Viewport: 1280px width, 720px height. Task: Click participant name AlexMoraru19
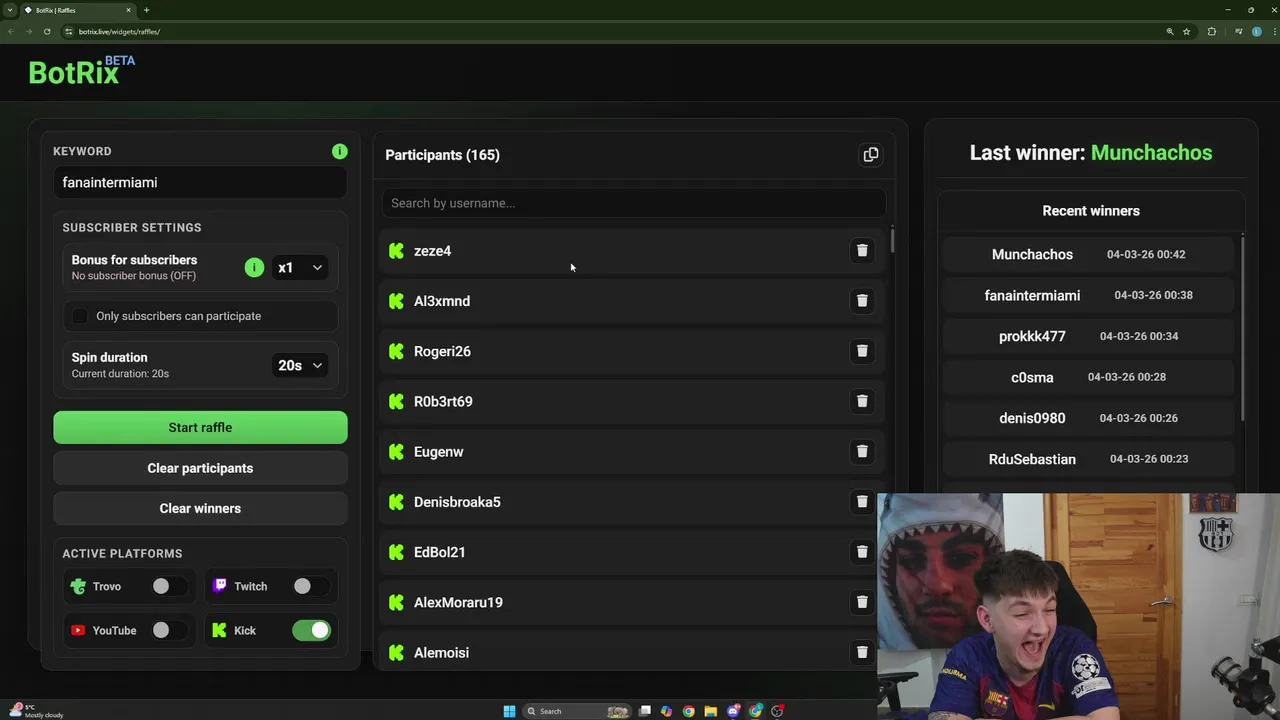pos(458,602)
